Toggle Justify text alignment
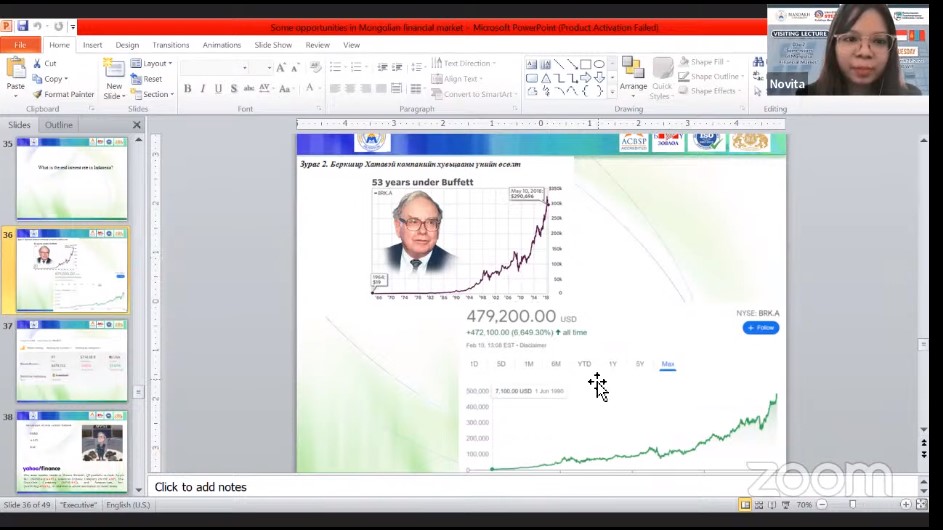The image size is (943, 530). [381, 88]
